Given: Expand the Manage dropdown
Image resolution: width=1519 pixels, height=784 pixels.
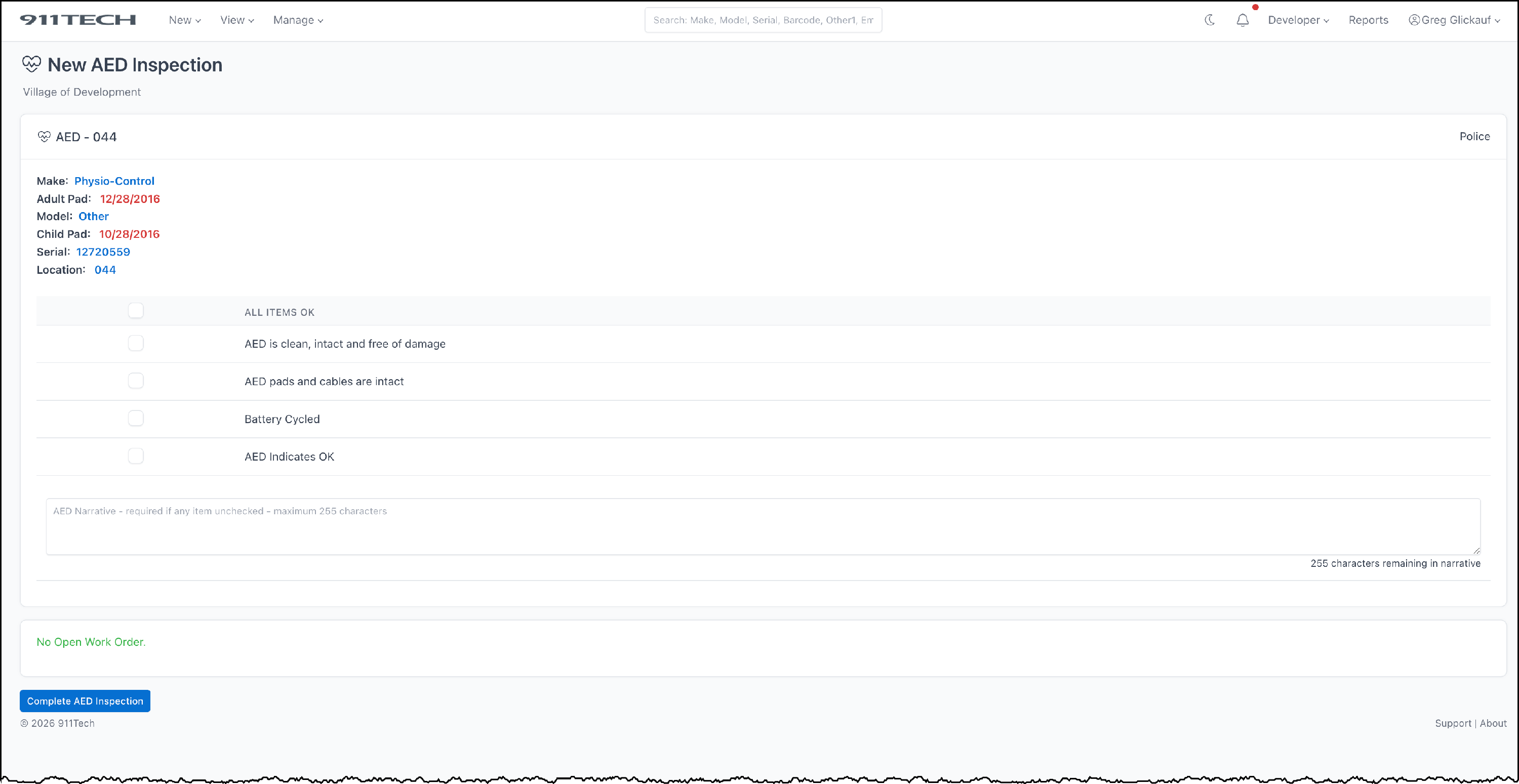Looking at the screenshot, I should (298, 20).
